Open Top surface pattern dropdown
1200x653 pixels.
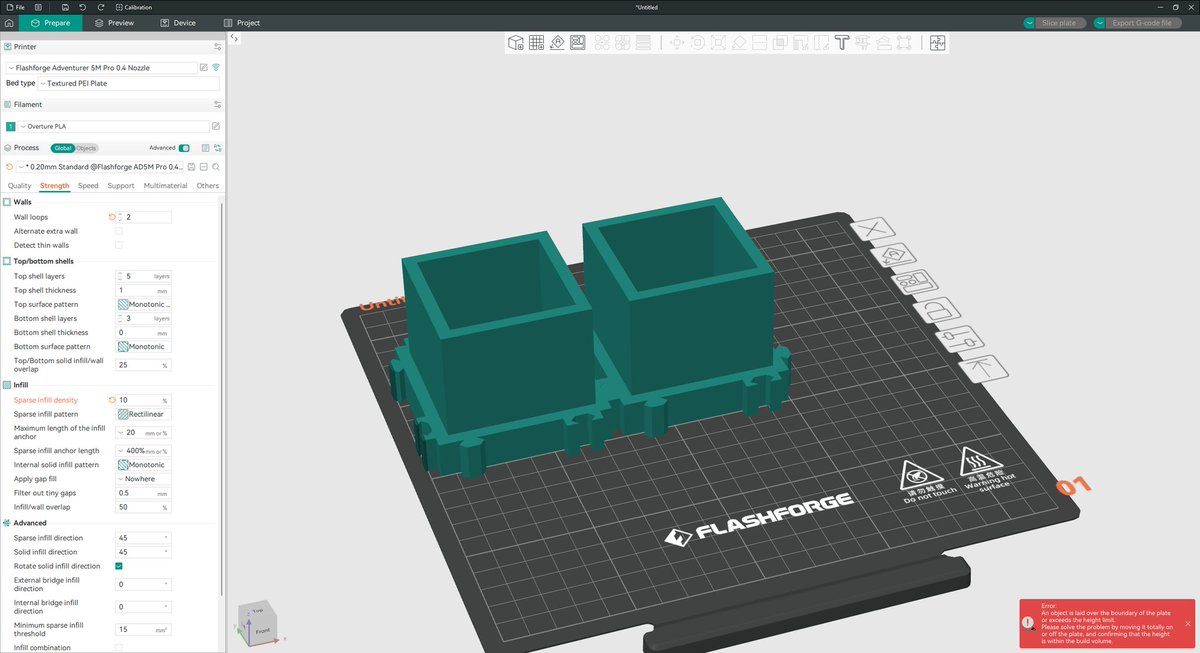tap(143, 304)
